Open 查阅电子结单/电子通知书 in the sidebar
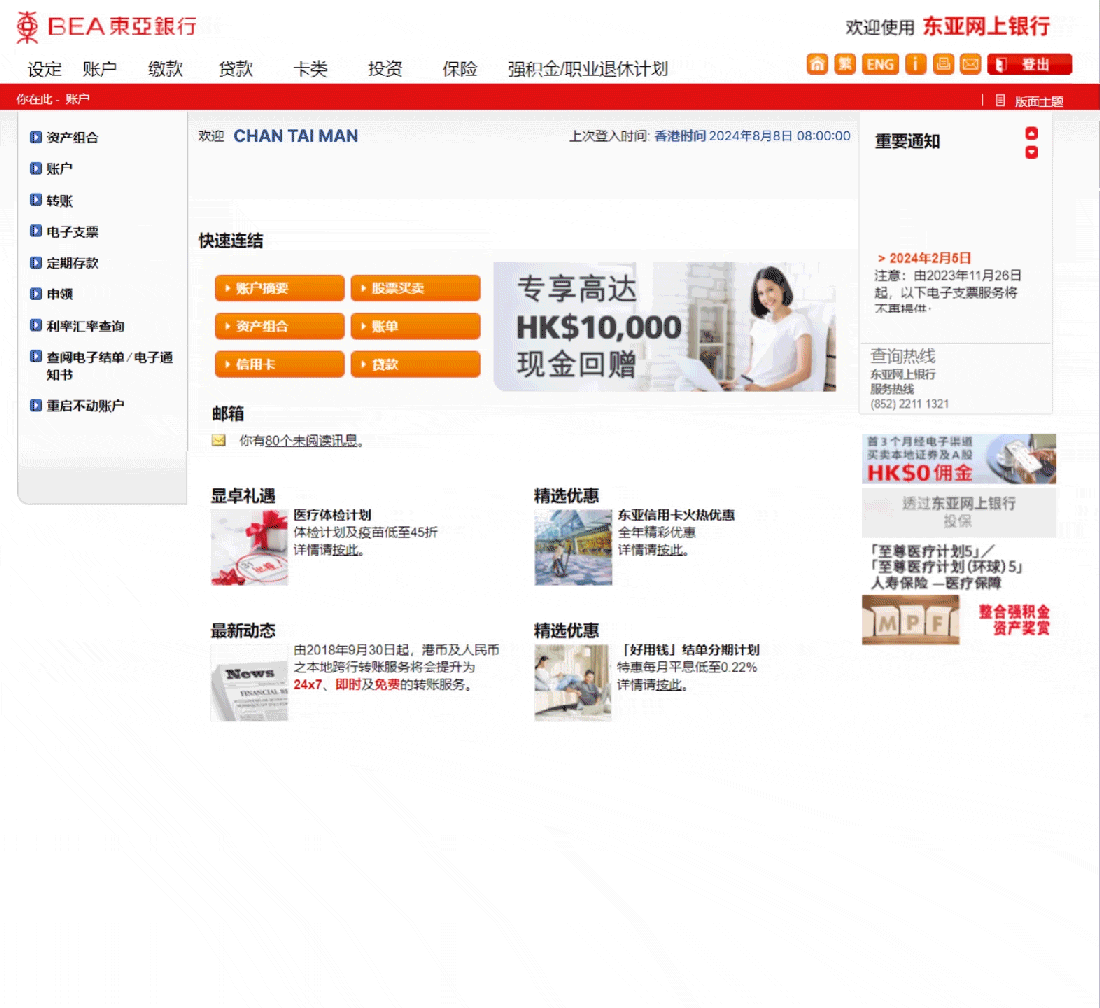Viewport: 1100px width, 1008px height. (x=109, y=365)
